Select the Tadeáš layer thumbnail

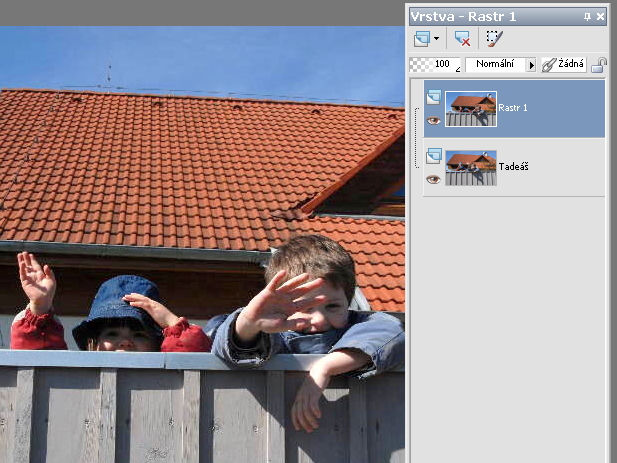point(471,168)
